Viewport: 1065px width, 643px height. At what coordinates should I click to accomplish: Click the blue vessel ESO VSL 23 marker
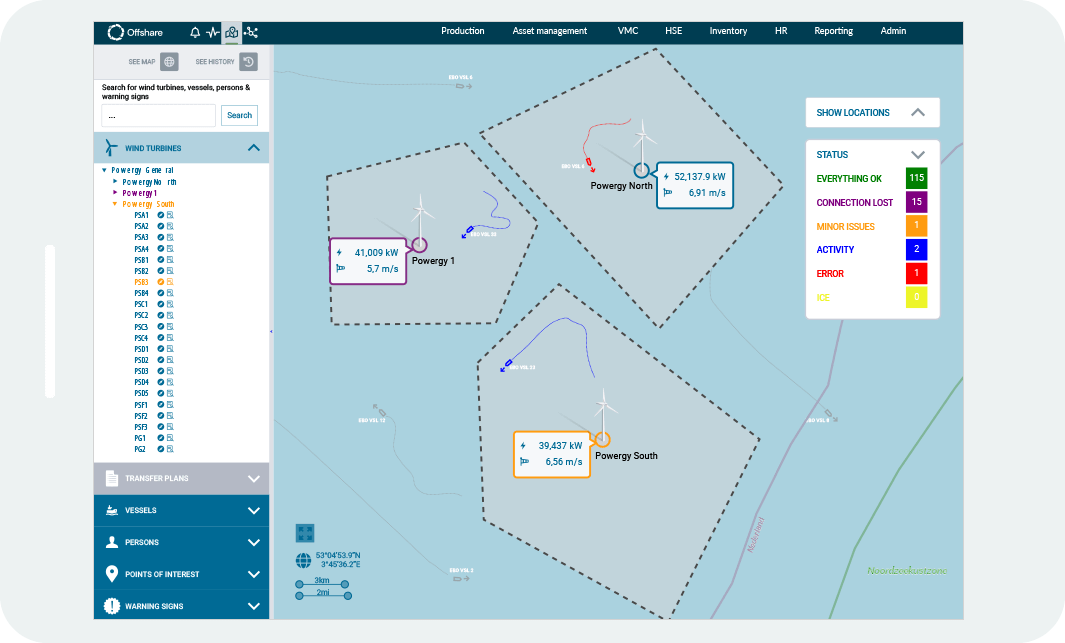click(507, 365)
